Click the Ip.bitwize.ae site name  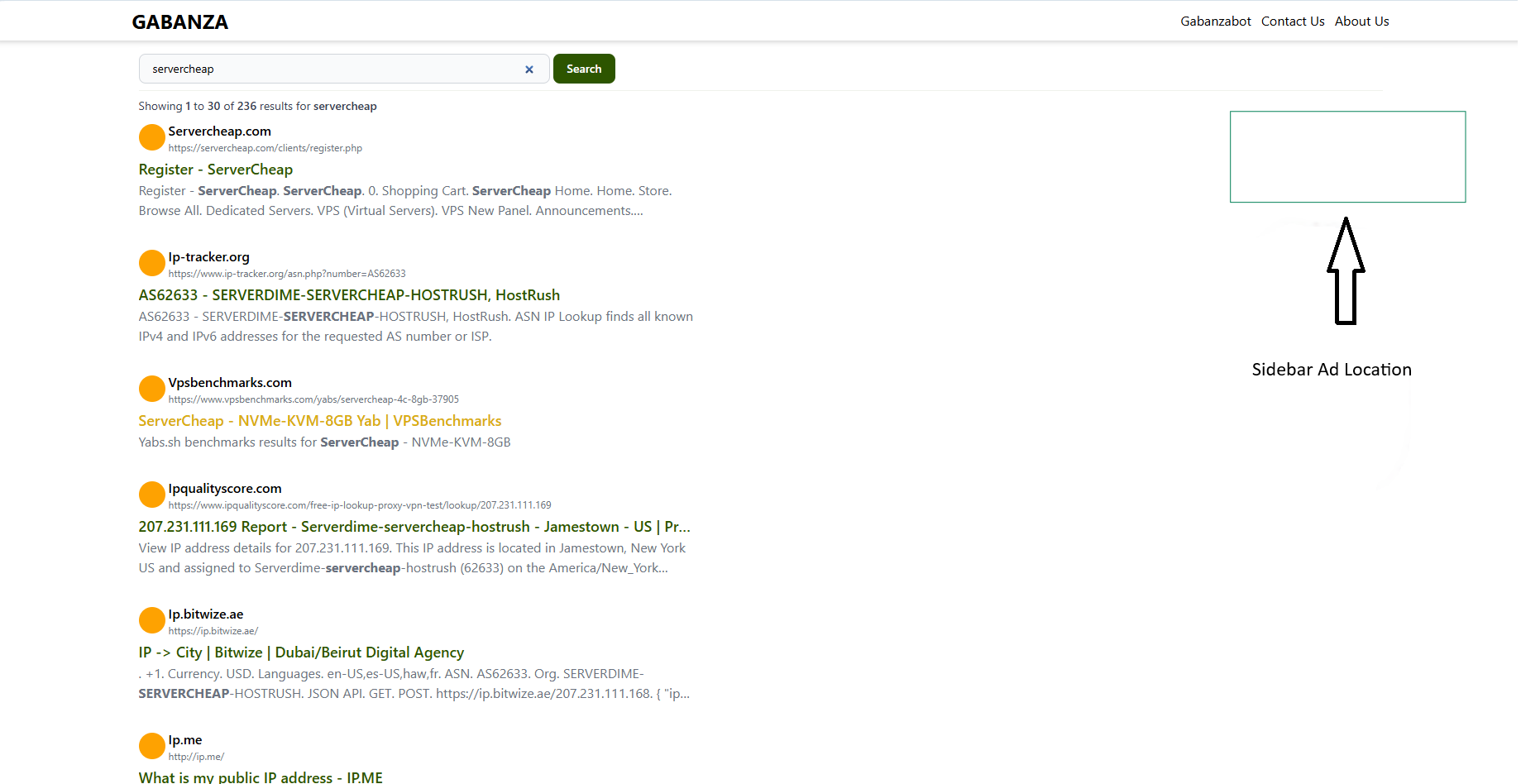(206, 614)
